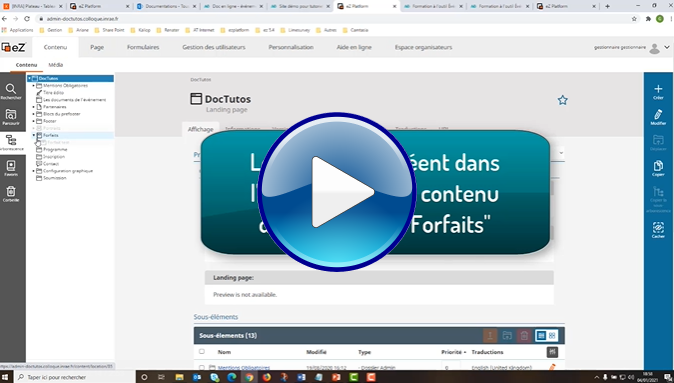Expand Mentions Obligatoires tree node
Viewport: 674px width, 383px height.
(34, 86)
